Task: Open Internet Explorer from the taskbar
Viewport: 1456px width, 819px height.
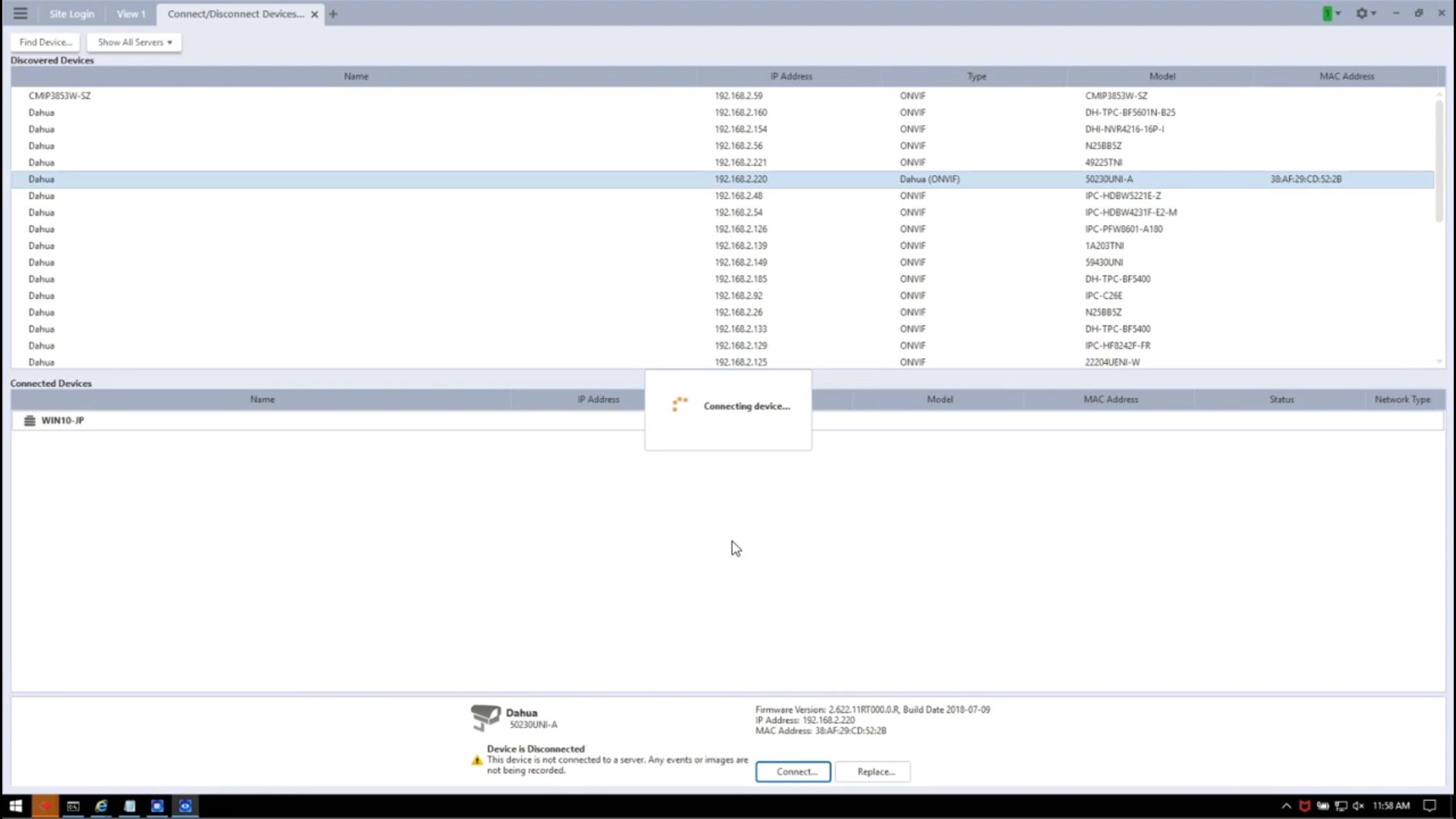Action: click(x=101, y=806)
